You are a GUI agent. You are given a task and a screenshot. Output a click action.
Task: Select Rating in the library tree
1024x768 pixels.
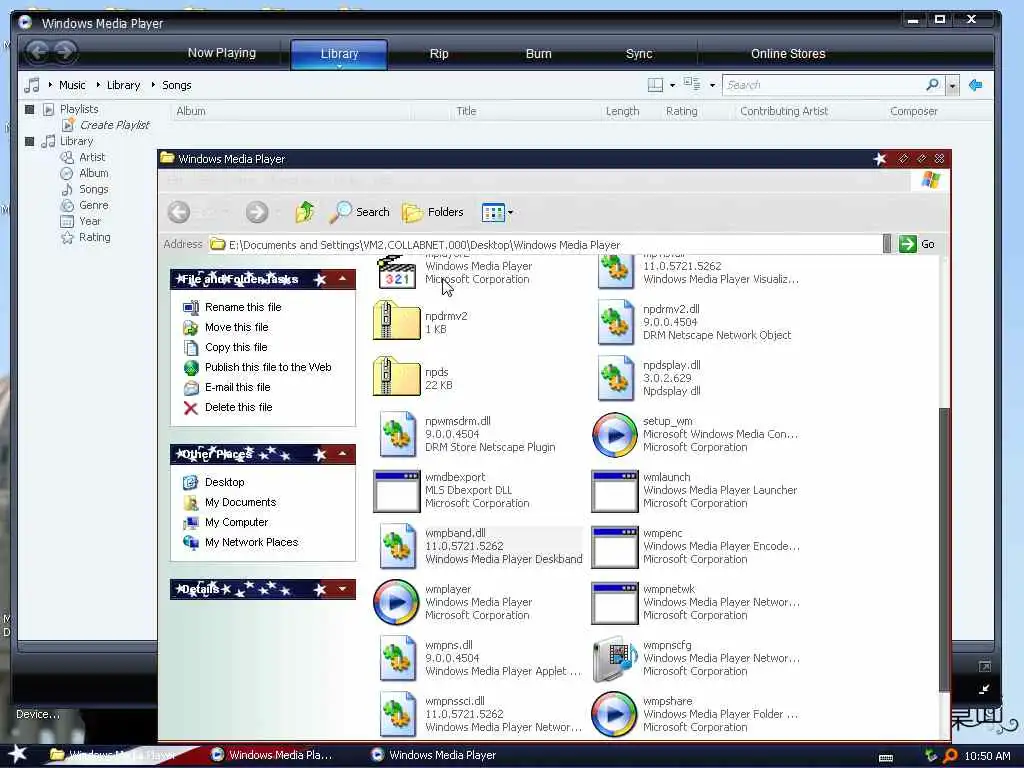tap(94, 237)
